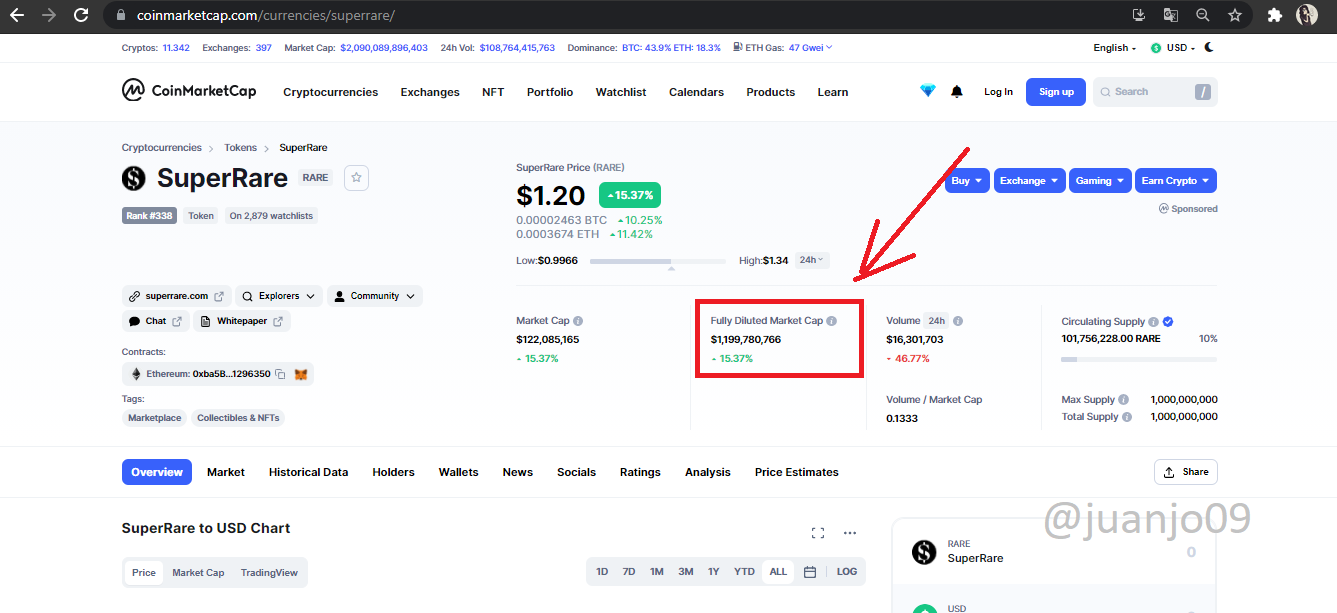Click the circulating supply progress bar

tap(1139, 358)
